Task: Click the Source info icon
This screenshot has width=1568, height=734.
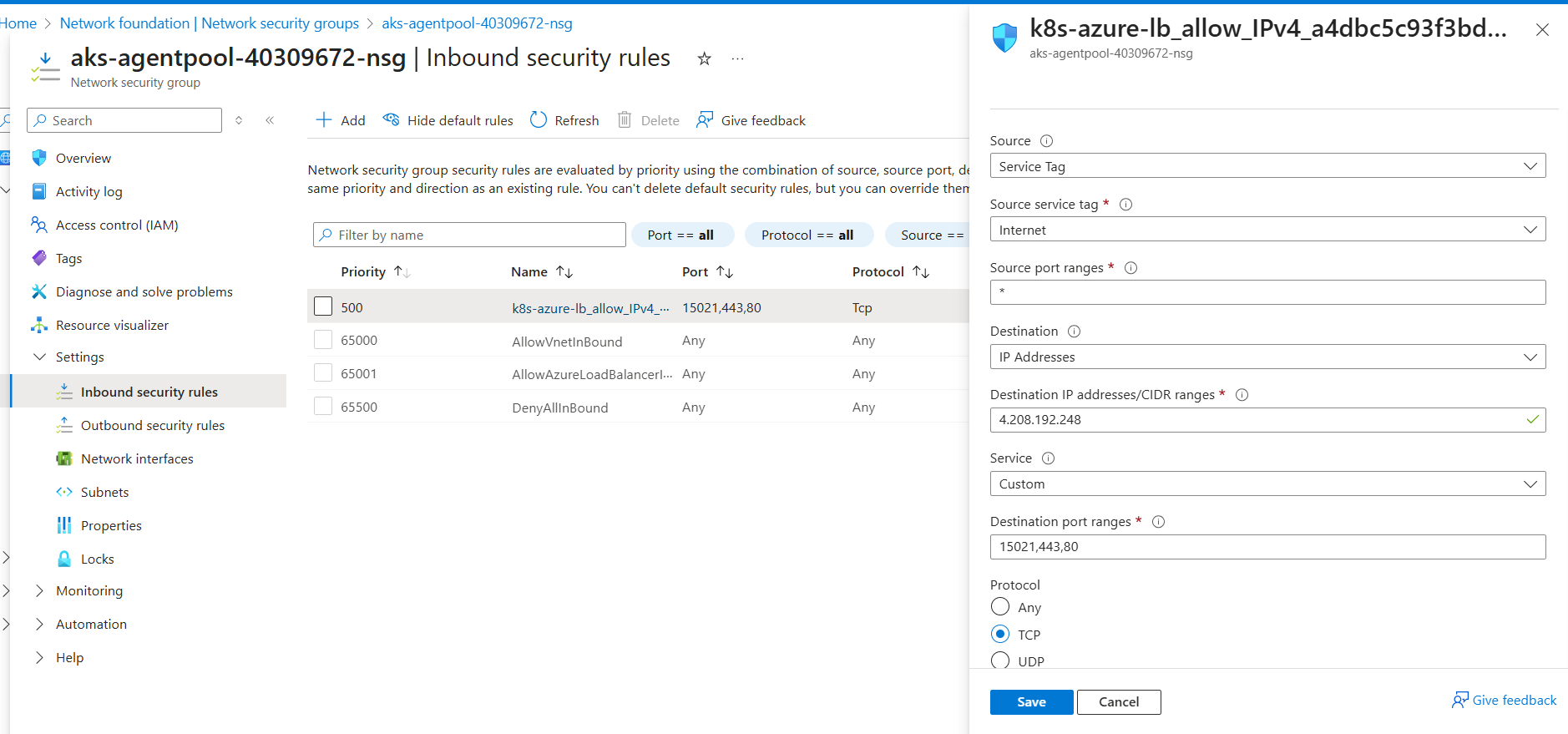Action: coord(1046,141)
